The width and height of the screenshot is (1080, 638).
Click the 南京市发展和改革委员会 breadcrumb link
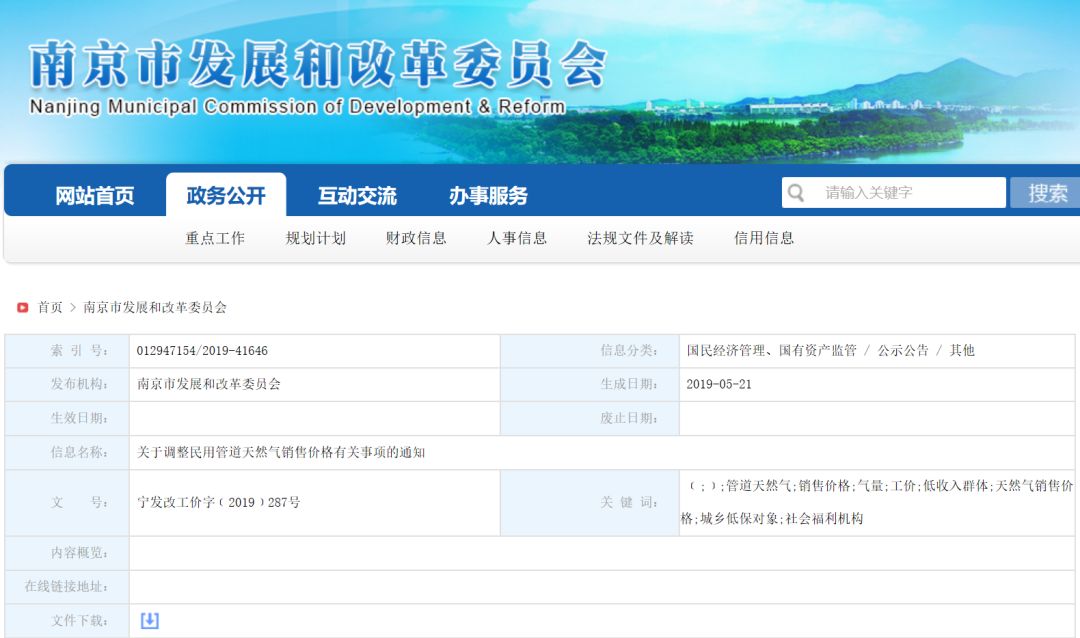tap(155, 307)
